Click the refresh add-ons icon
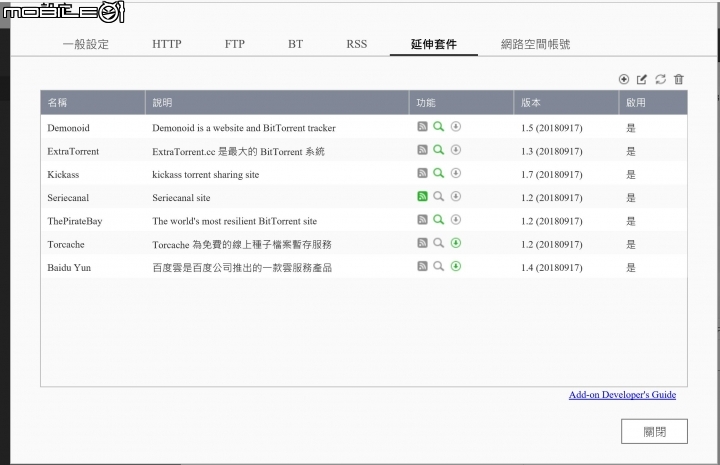Screen dimensions: 720x465 point(660,79)
